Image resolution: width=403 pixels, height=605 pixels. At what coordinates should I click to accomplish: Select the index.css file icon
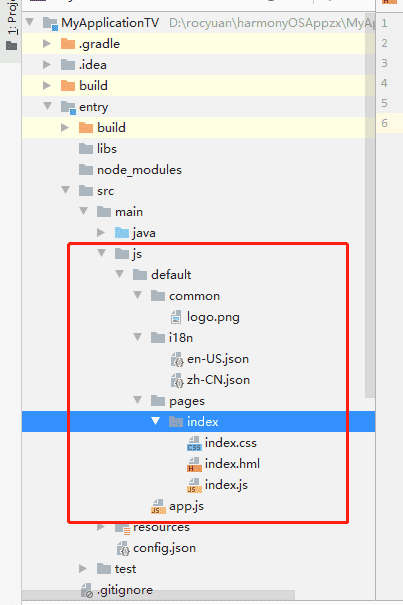pyautogui.click(x=194, y=443)
